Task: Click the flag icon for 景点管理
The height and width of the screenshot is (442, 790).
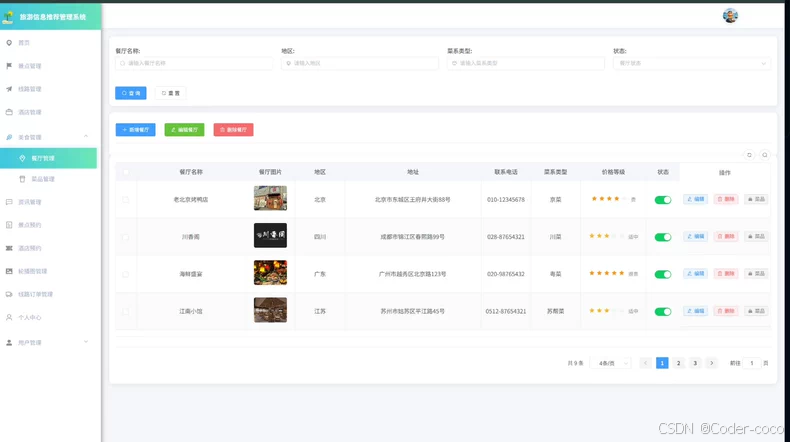Action: click(9, 66)
